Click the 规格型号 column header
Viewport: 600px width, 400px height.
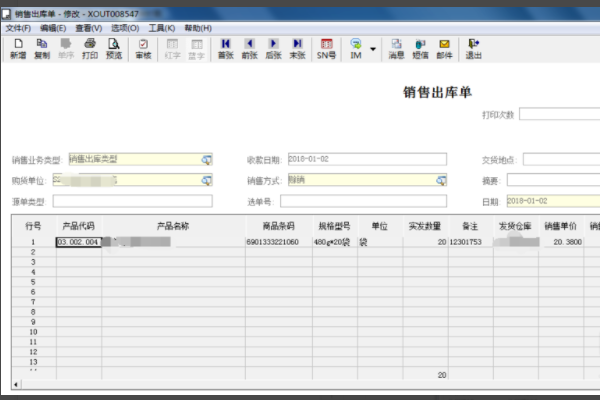pyautogui.click(x=335, y=226)
